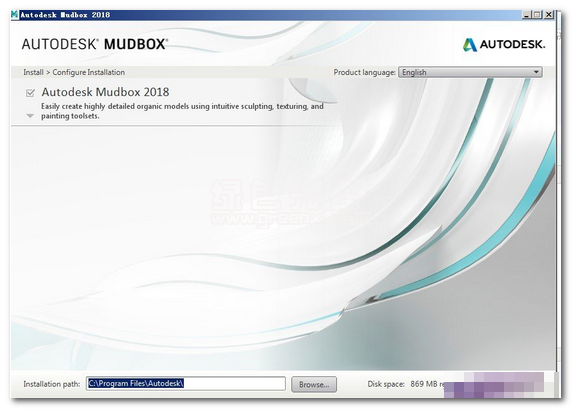Viewport: 572px width, 409px height.
Task: Select the Autodesk Mudbox 2018 product heading
Action: [105, 92]
